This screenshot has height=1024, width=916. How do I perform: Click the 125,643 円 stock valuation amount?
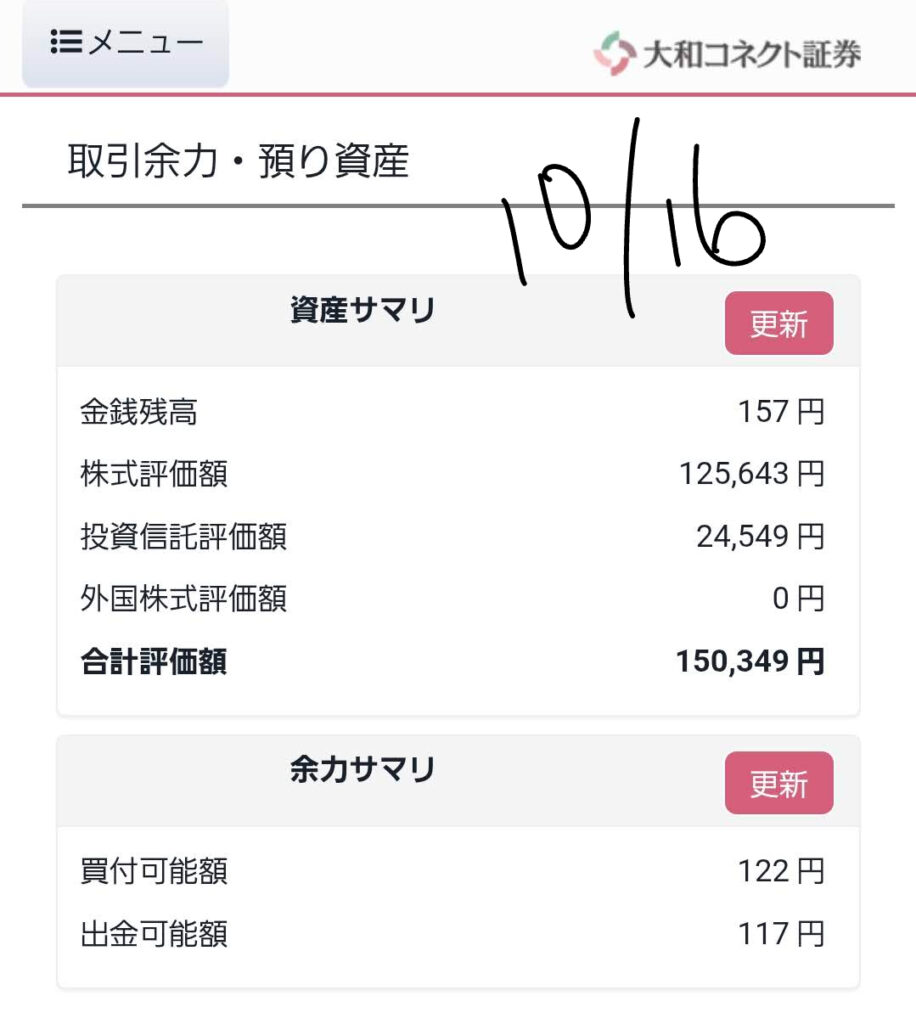751,474
